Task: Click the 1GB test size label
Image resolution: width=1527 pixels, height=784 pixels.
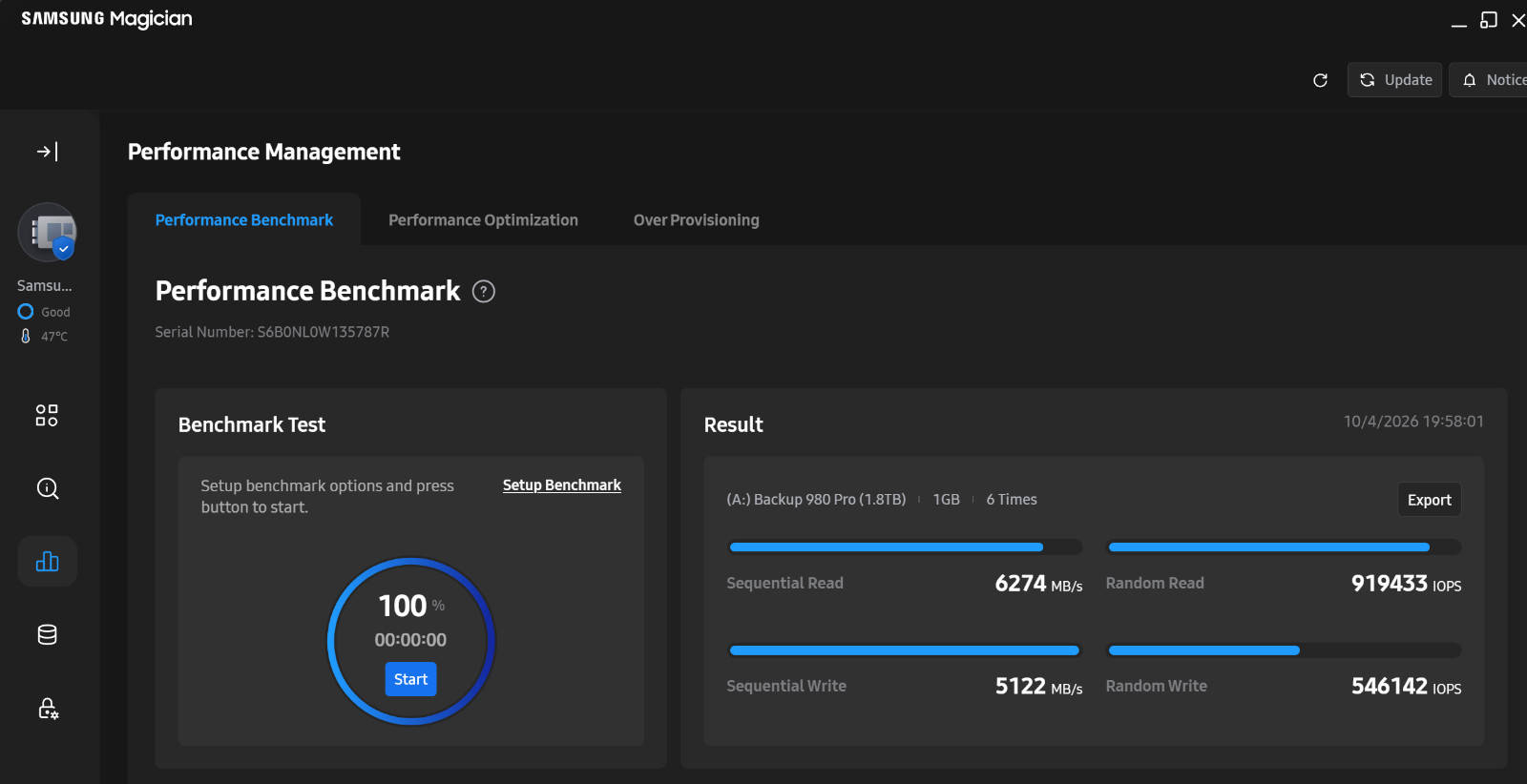Action: pyautogui.click(x=947, y=500)
